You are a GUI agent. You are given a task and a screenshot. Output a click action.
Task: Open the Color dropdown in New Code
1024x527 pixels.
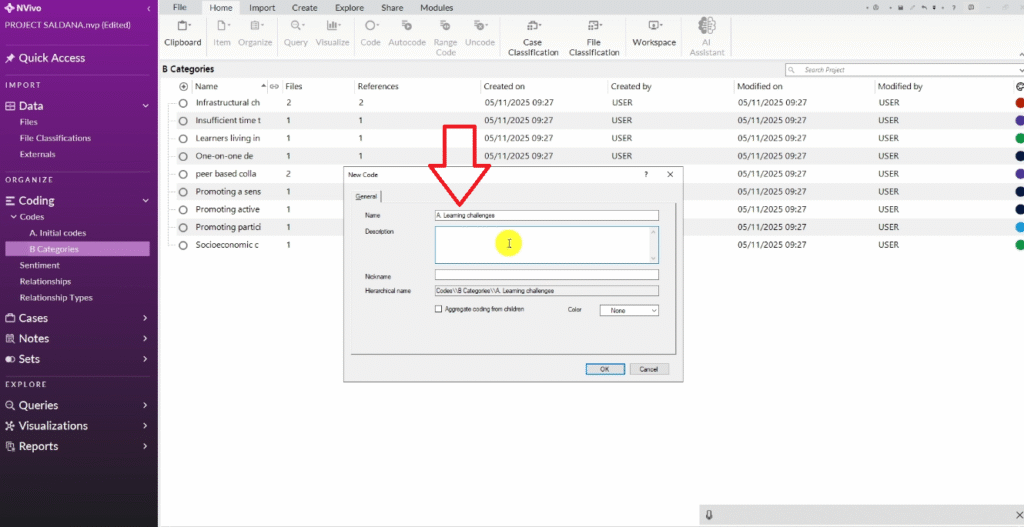tap(628, 311)
